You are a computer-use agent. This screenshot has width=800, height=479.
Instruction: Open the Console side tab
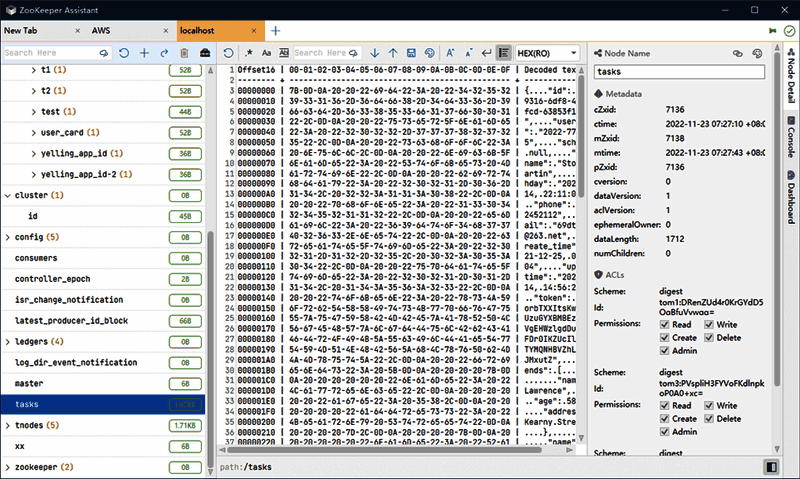[791, 137]
